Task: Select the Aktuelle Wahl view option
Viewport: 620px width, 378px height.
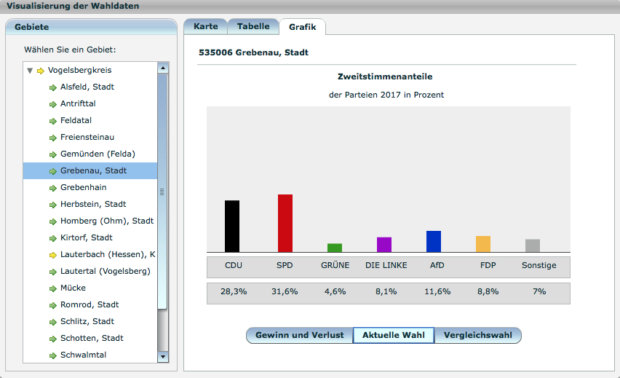Action: click(393, 335)
